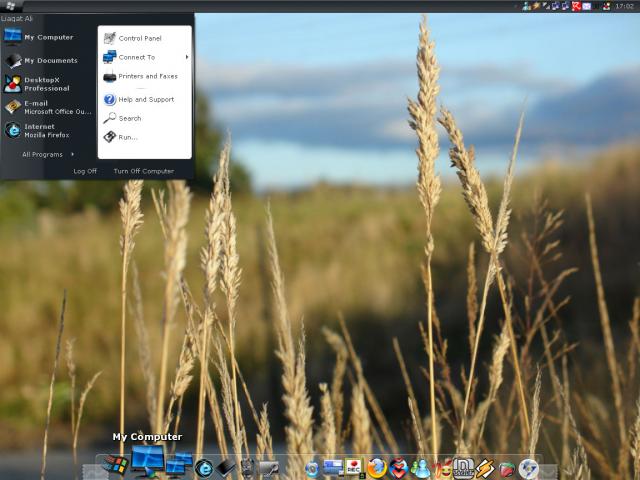Click Turn Off Computer
Image resolution: width=640 pixels, height=480 pixels.
point(144,171)
